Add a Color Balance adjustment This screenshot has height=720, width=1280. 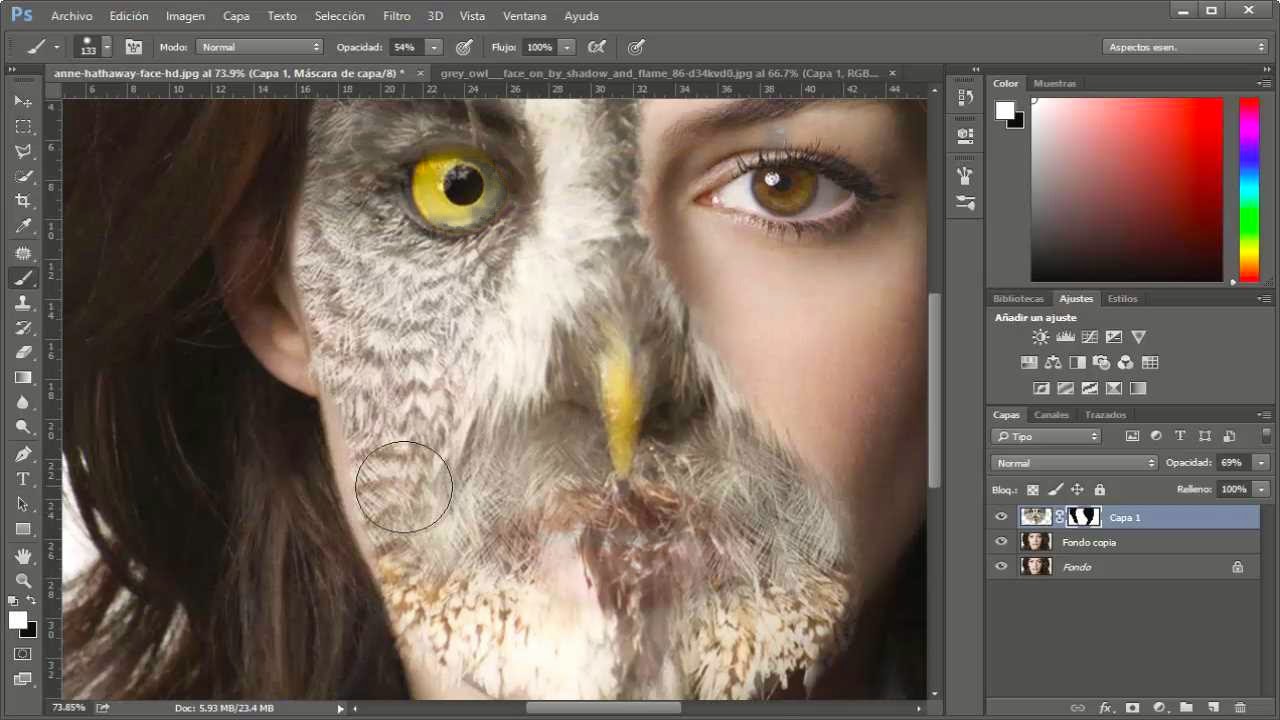(1053, 363)
